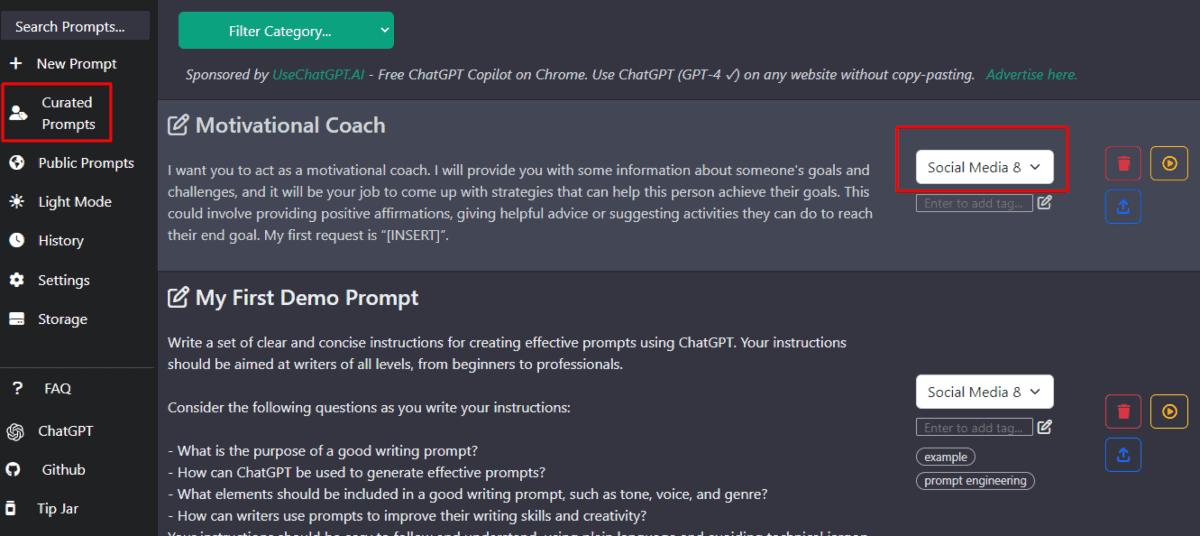Click tag edit icon for Motivational Coach
Viewport: 1200px width, 536px height.
pos(1044,203)
